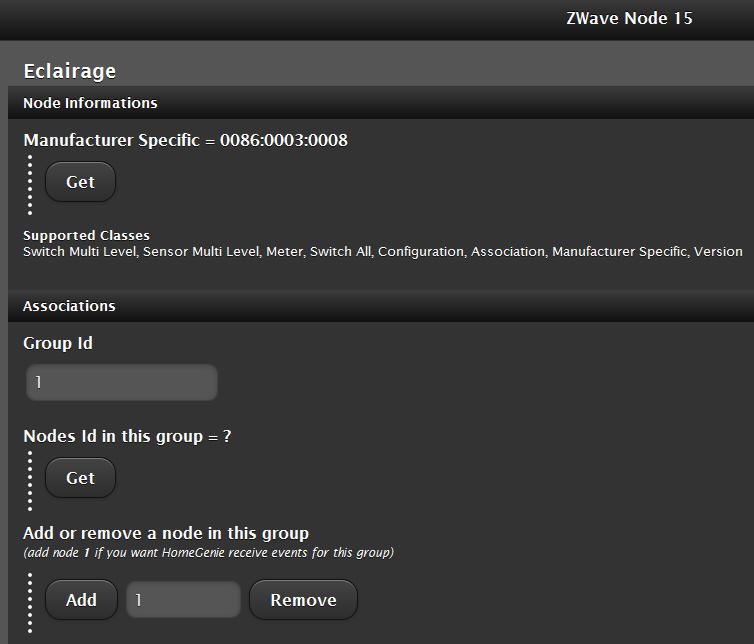Click dotted separator beside Manufacturer Get button
754x644 pixels.
(x=30, y=184)
